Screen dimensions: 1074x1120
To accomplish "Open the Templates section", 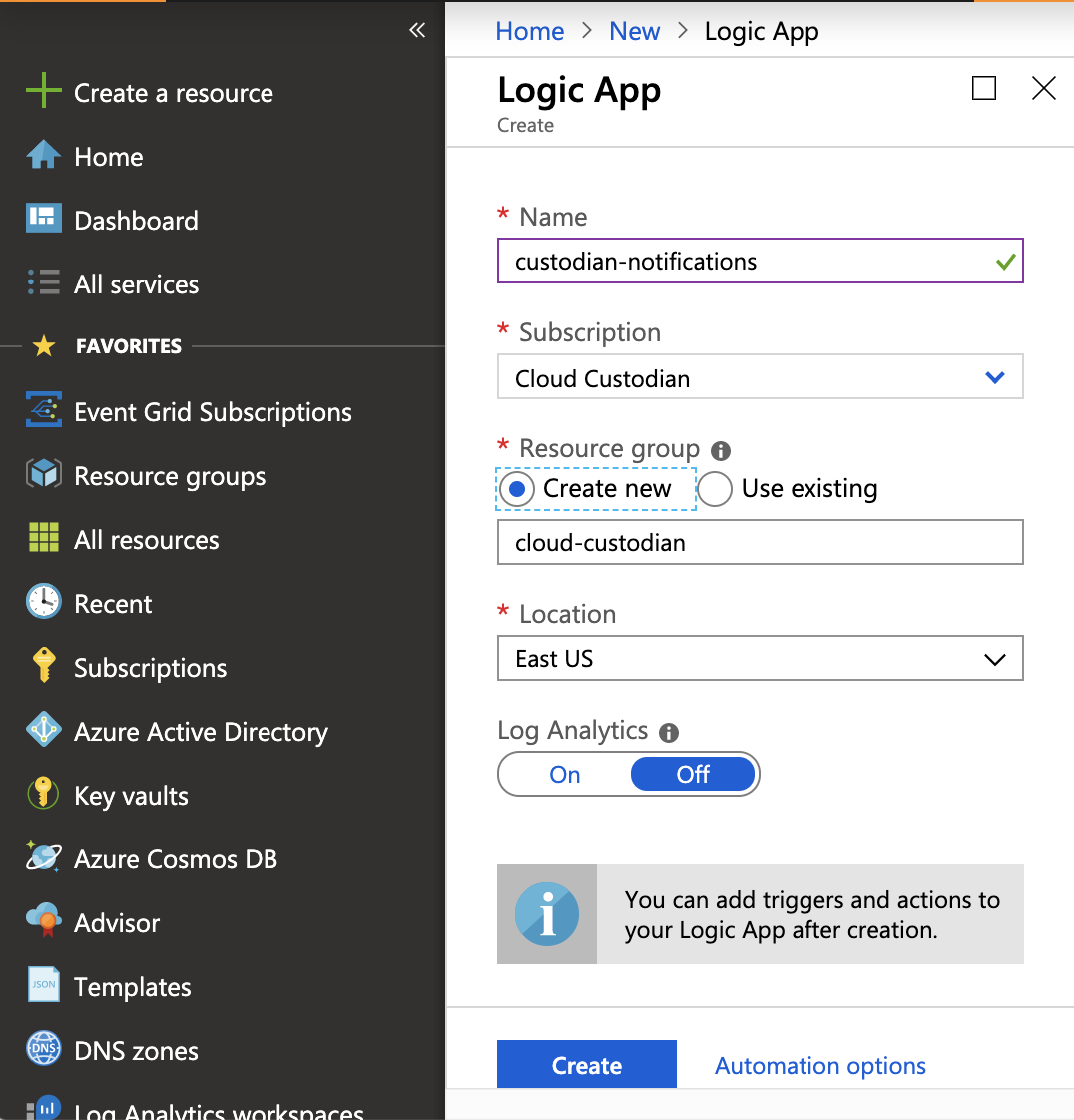I will [x=132, y=986].
